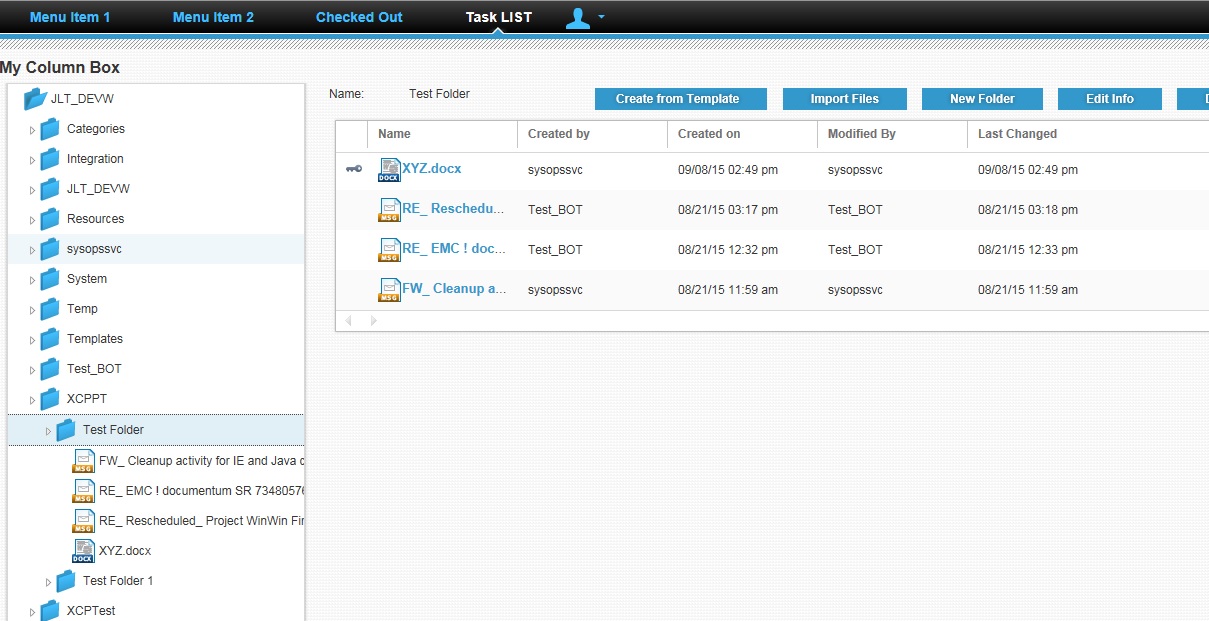Click the MSG icon beside RE_ Reschedu... in list

pyautogui.click(x=388, y=209)
